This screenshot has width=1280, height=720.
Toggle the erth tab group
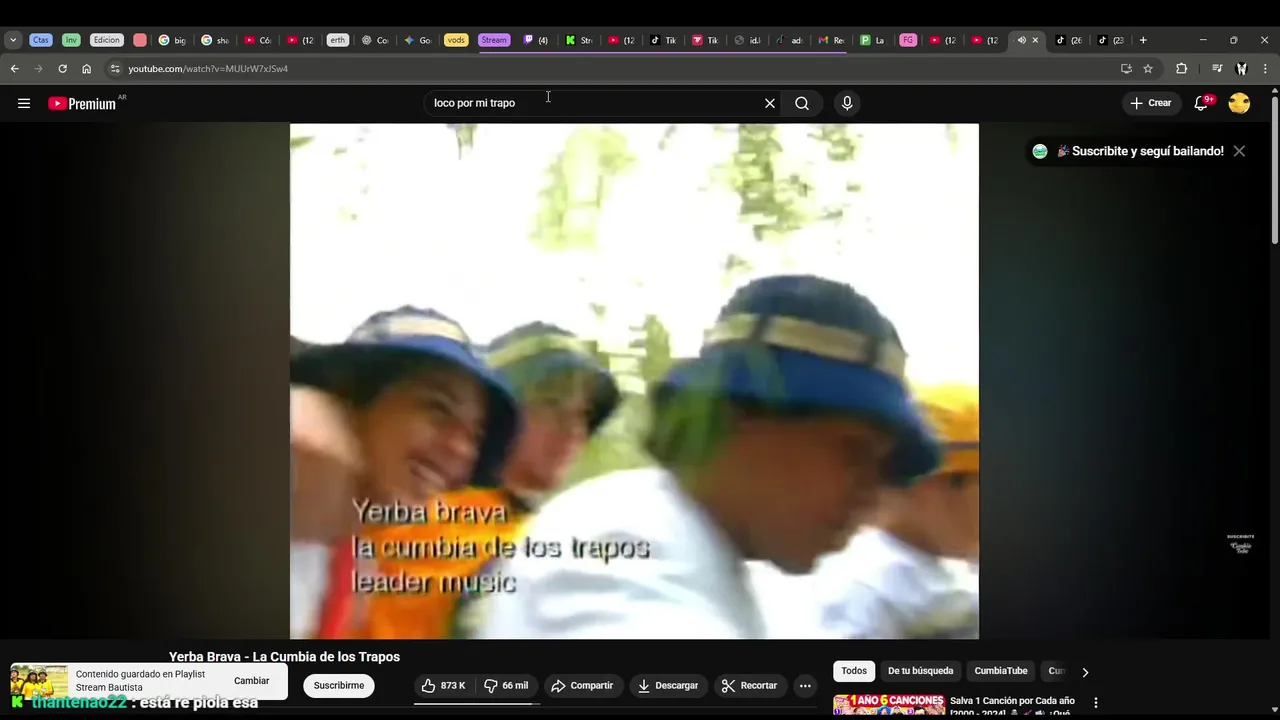point(338,40)
